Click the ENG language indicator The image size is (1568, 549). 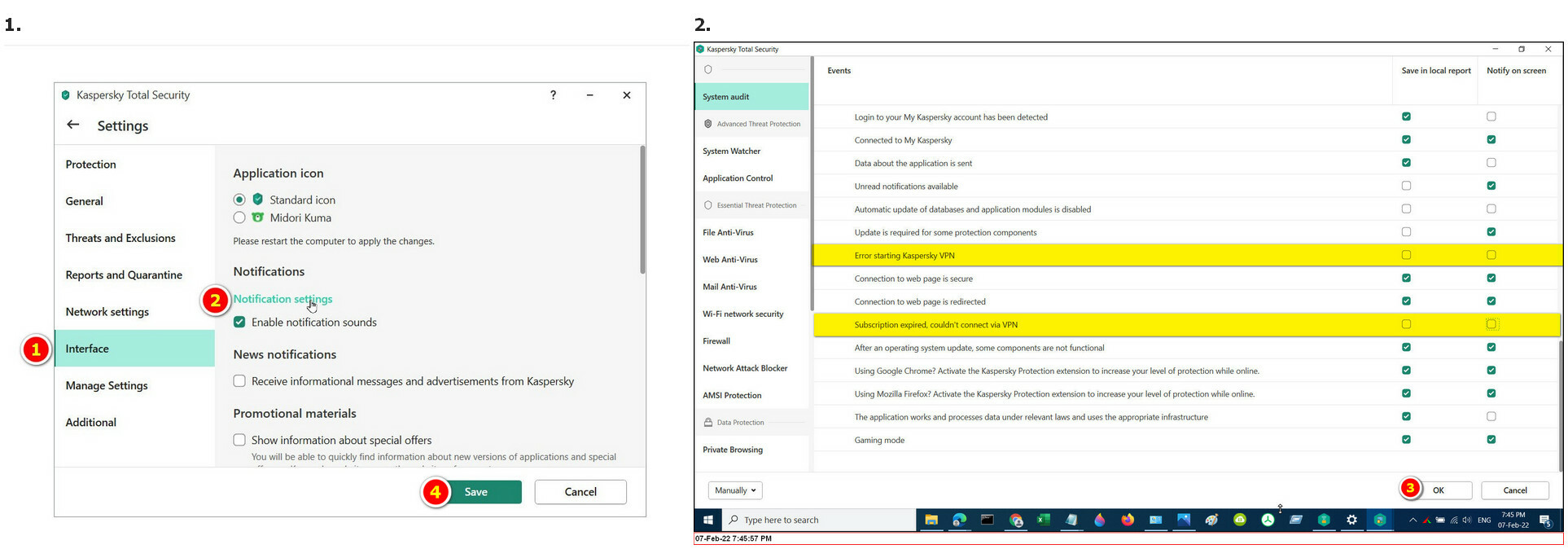tap(1484, 520)
